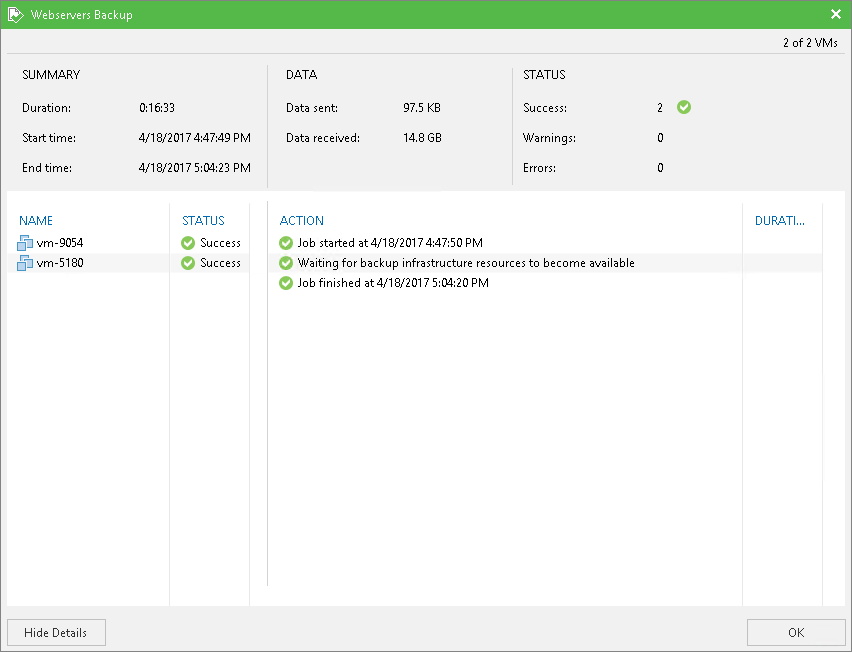The width and height of the screenshot is (852, 652).
Task: Click the check icon for Waiting for backup infrastructure
Action: pyautogui.click(x=286, y=263)
